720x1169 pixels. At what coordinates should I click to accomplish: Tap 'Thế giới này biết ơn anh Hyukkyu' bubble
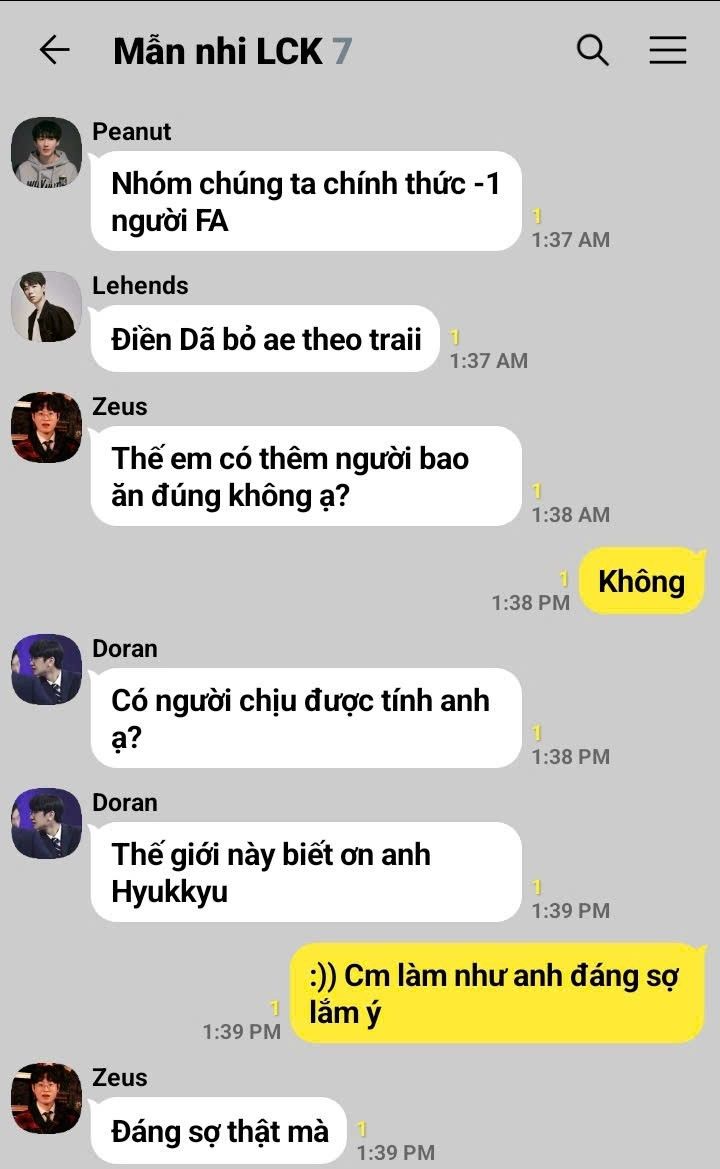click(306, 872)
